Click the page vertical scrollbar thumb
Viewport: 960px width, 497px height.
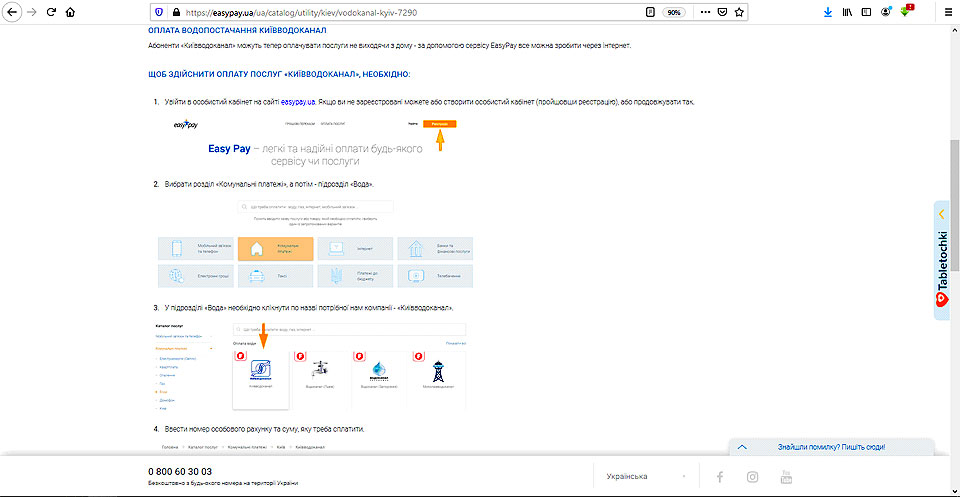click(954, 205)
